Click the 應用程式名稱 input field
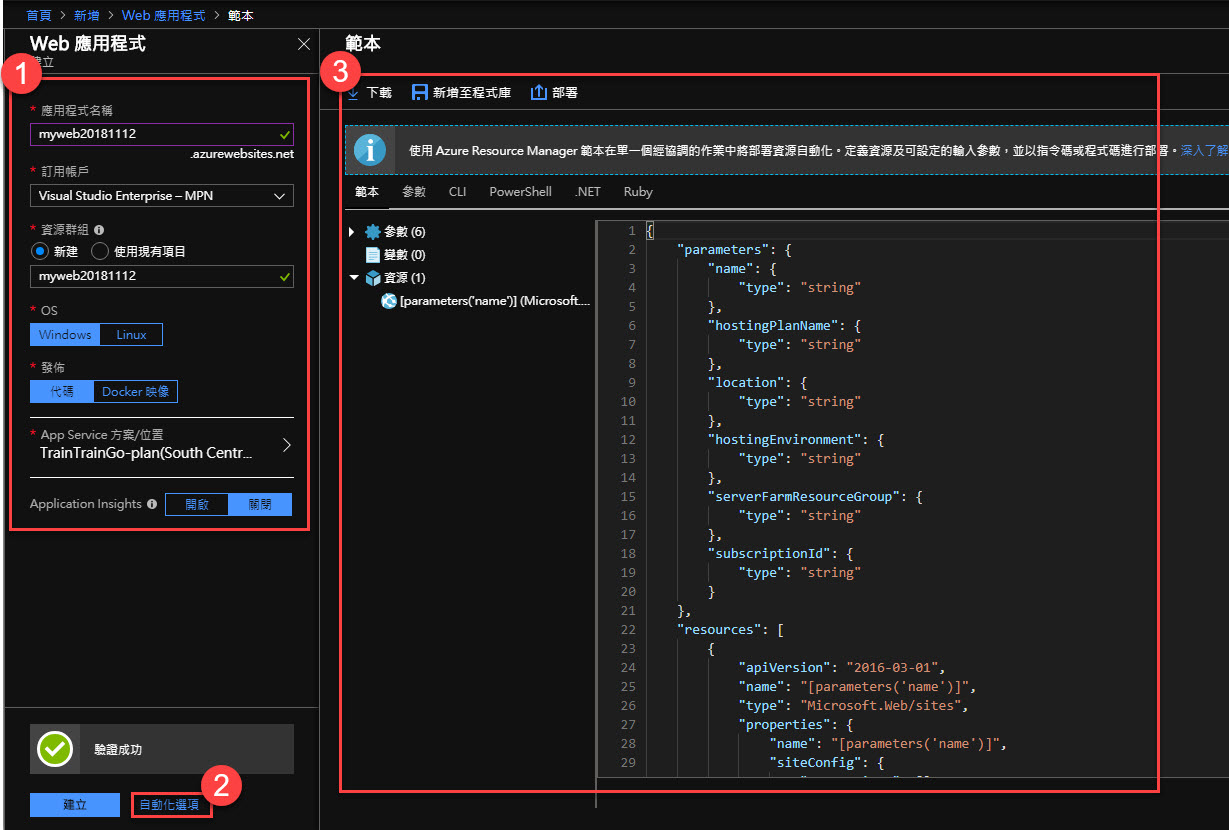This screenshot has width=1229, height=830. click(x=162, y=134)
